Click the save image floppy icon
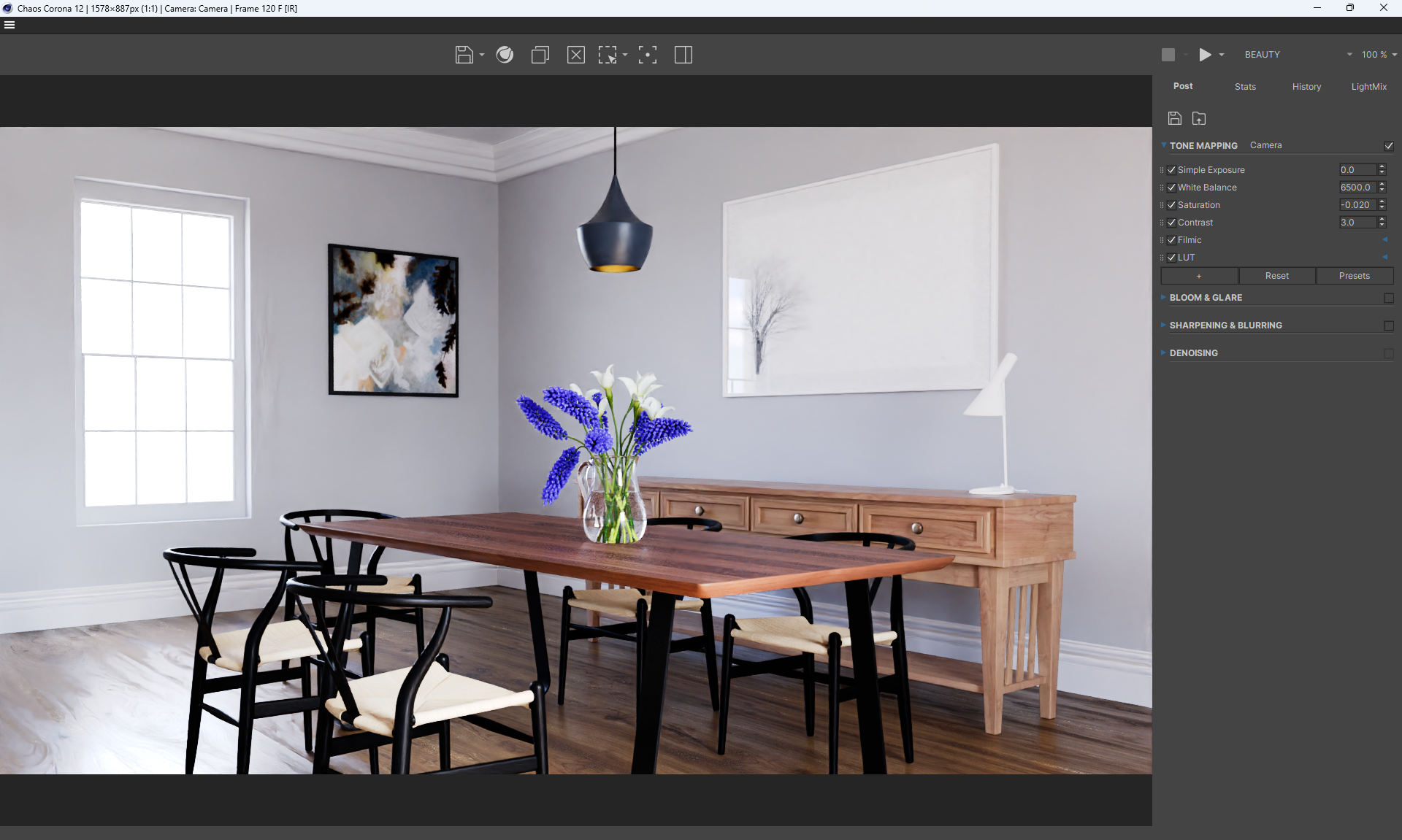The image size is (1402, 840). coord(464,55)
